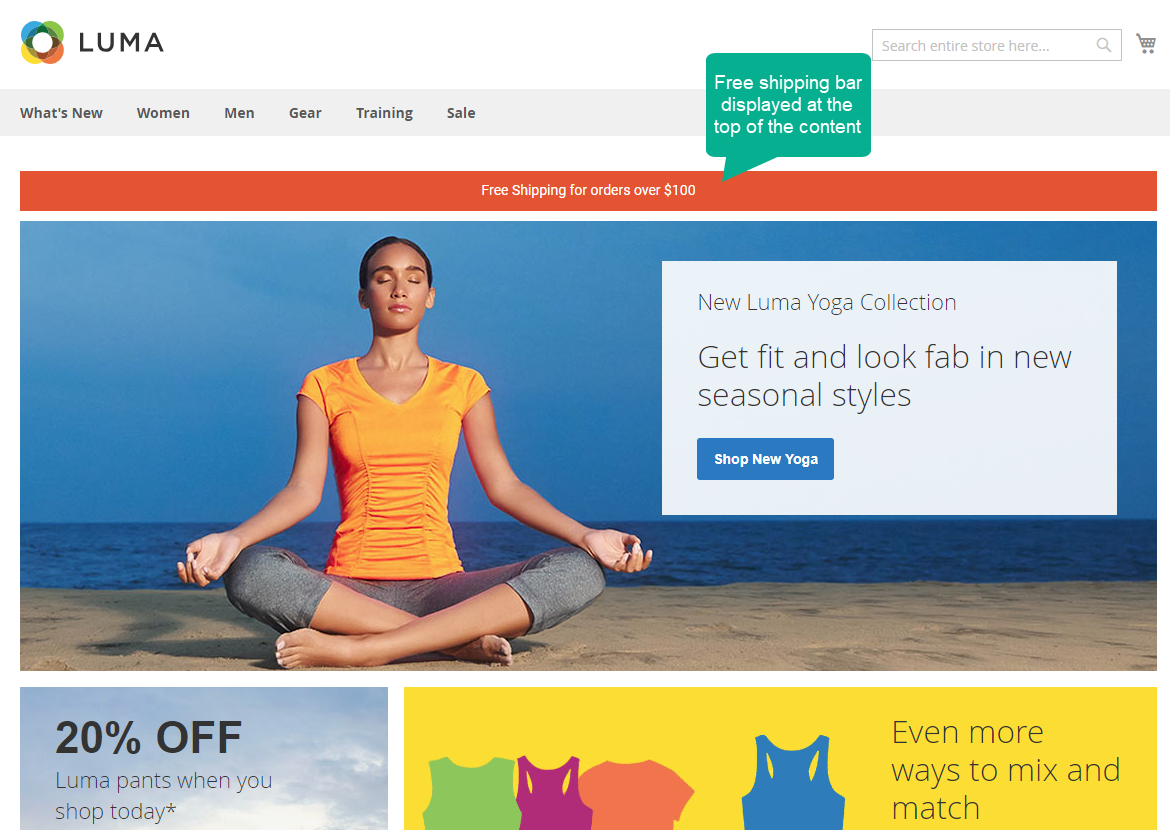The height and width of the screenshot is (830, 1170).
Task: Focus the store search field
Action: click(x=985, y=46)
